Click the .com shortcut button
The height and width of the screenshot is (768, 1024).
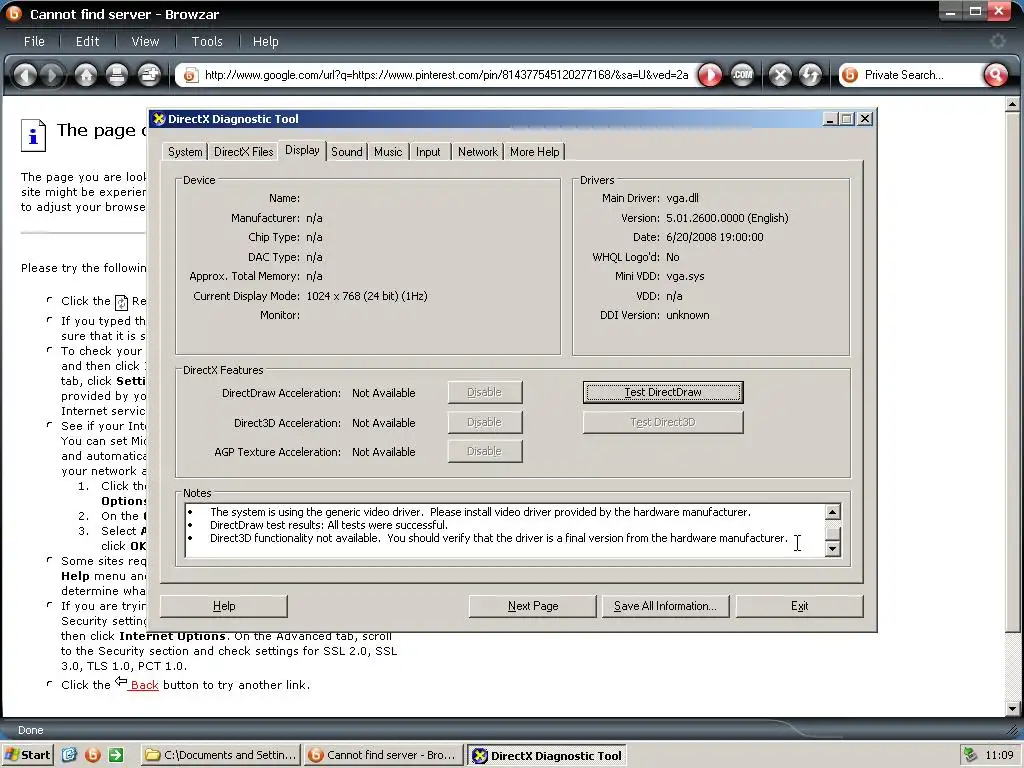[x=742, y=75]
